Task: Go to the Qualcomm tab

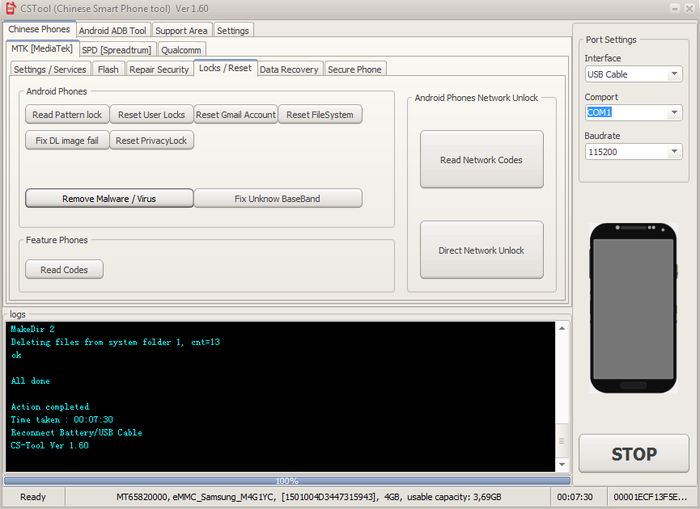Action: [181, 49]
